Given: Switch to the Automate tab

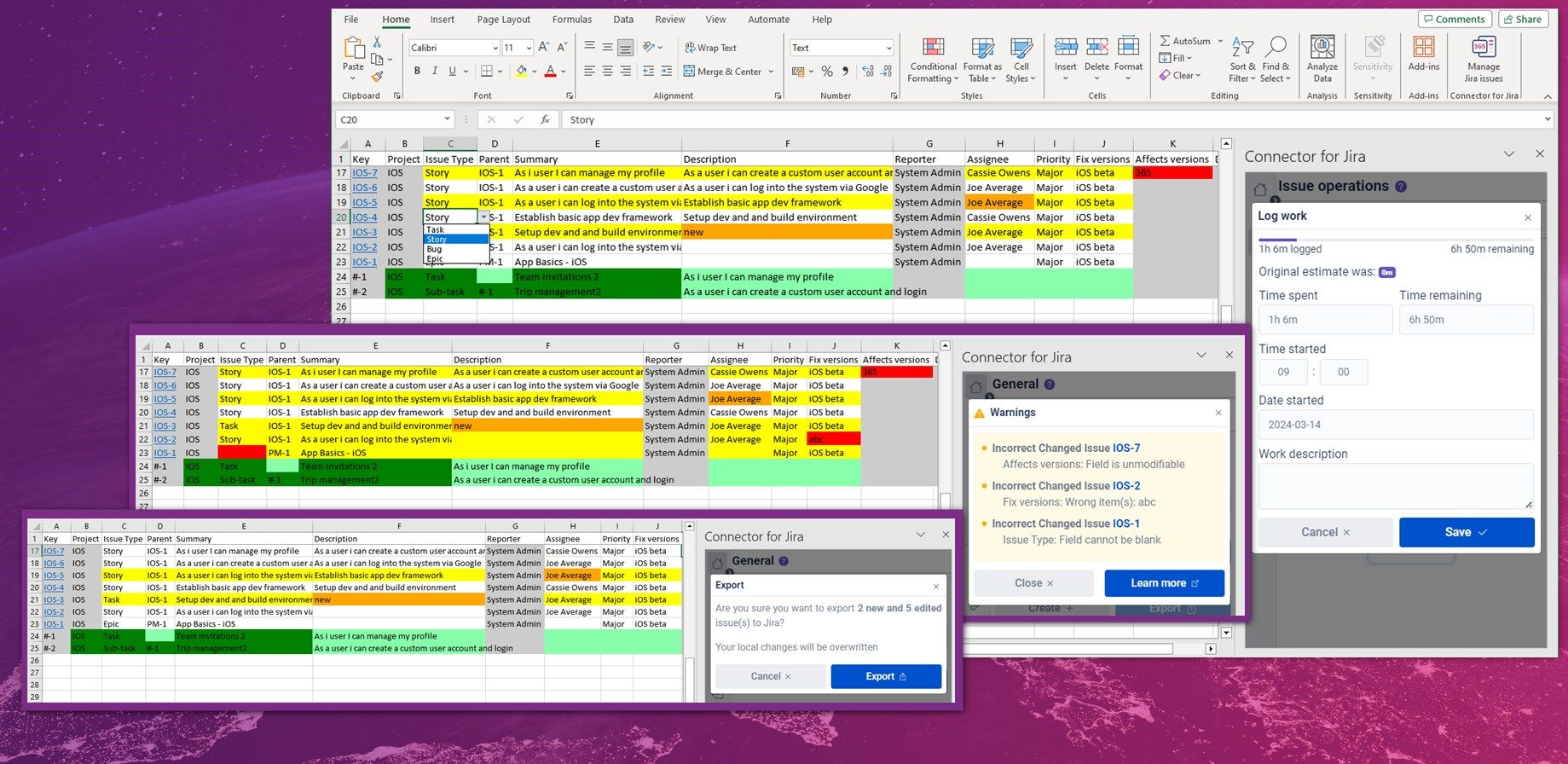Looking at the screenshot, I should pos(769,20).
